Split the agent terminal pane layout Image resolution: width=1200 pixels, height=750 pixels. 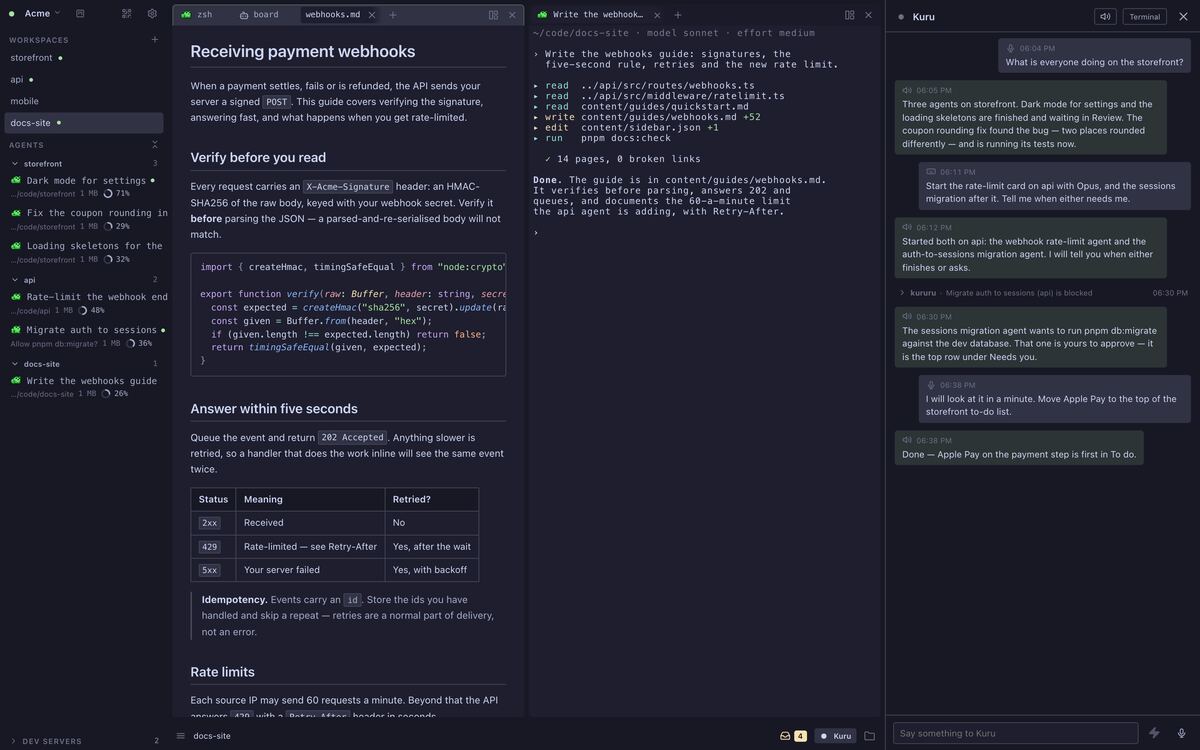tap(850, 15)
